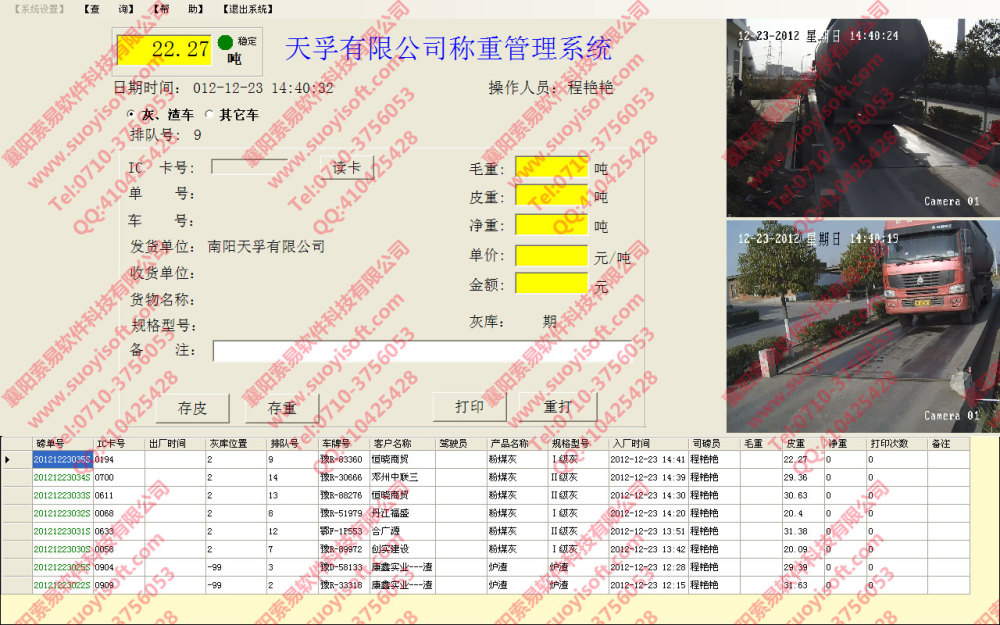The image size is (1000, 625).
Task: Click entry time 2012-12-23 12:15 cell
Action: click(x=649, y=584)
